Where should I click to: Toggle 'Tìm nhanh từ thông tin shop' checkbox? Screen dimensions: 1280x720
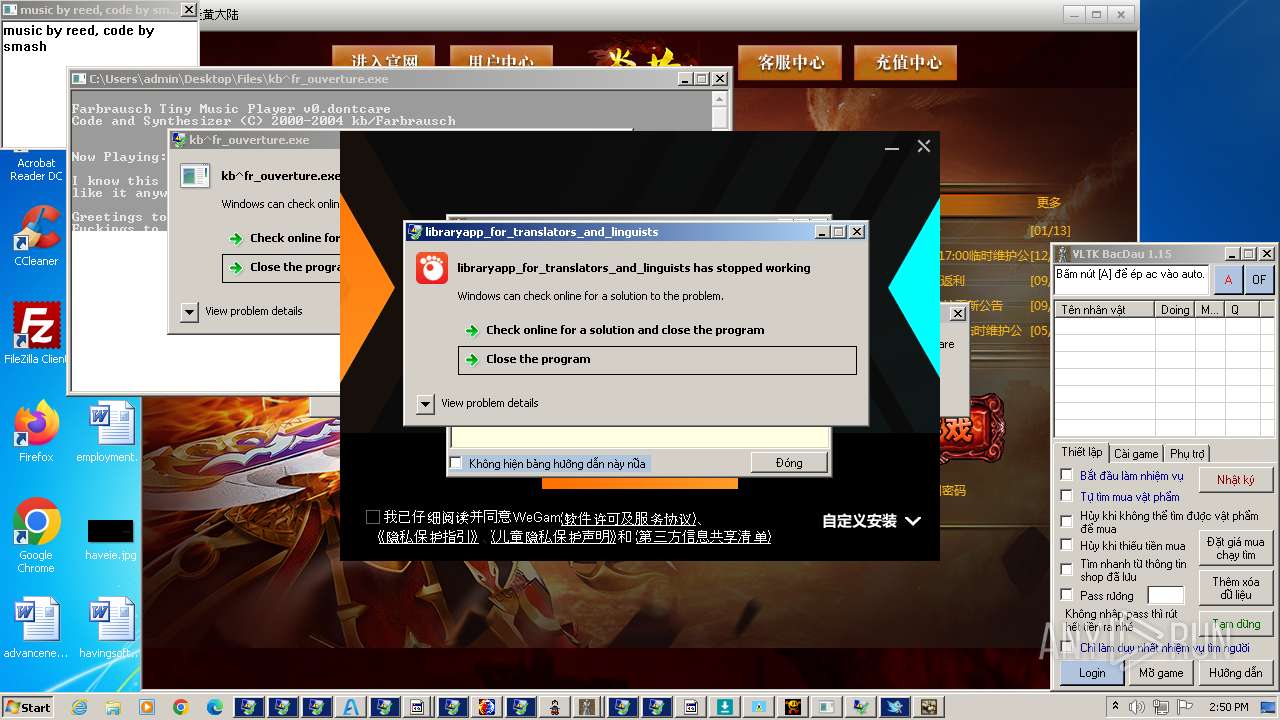click(x=1067, y=570)
